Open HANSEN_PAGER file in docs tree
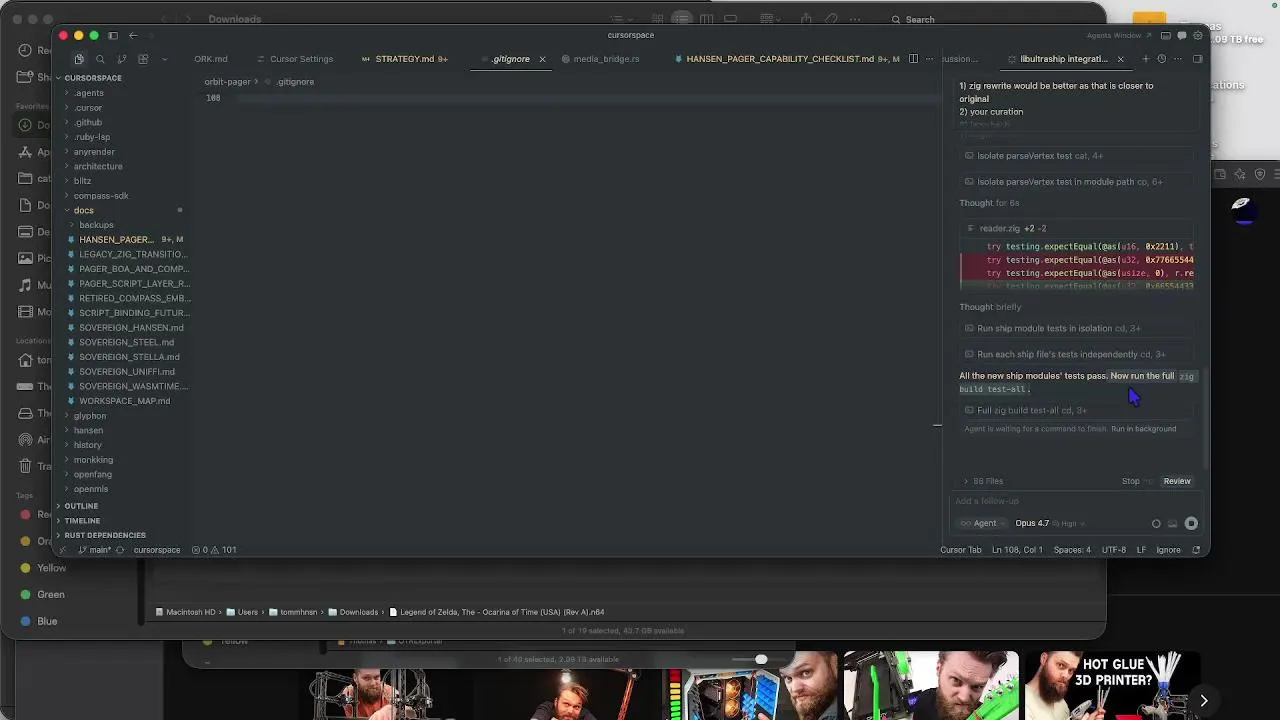 tap(116, 240)
